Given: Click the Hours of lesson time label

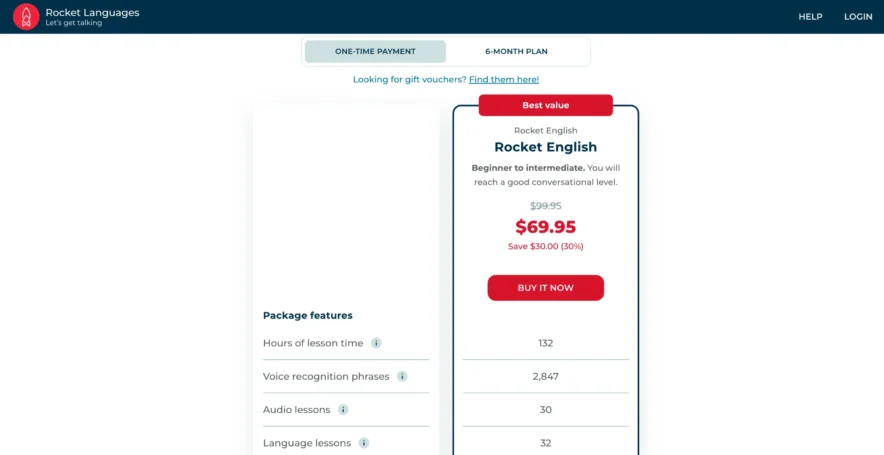Looking at the screenshot, I should [x=313, y=343].
